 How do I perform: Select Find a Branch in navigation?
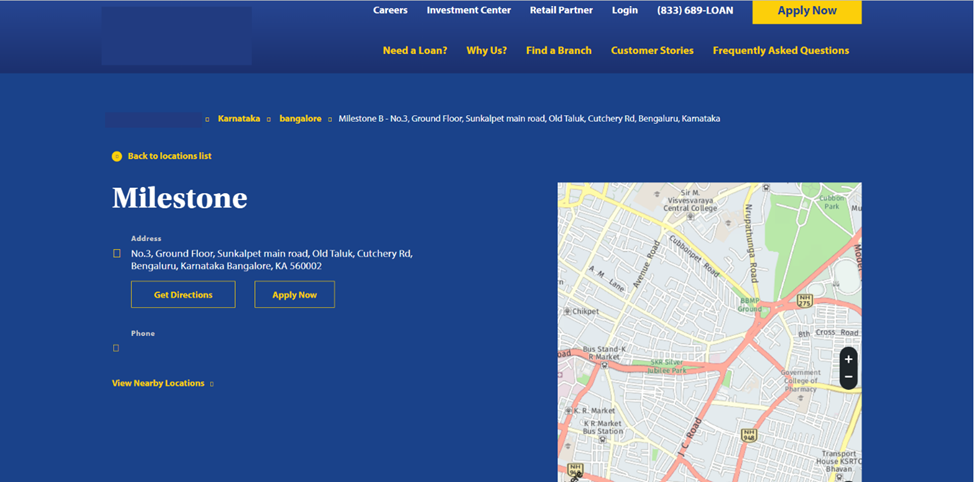[x=558, y=51]
